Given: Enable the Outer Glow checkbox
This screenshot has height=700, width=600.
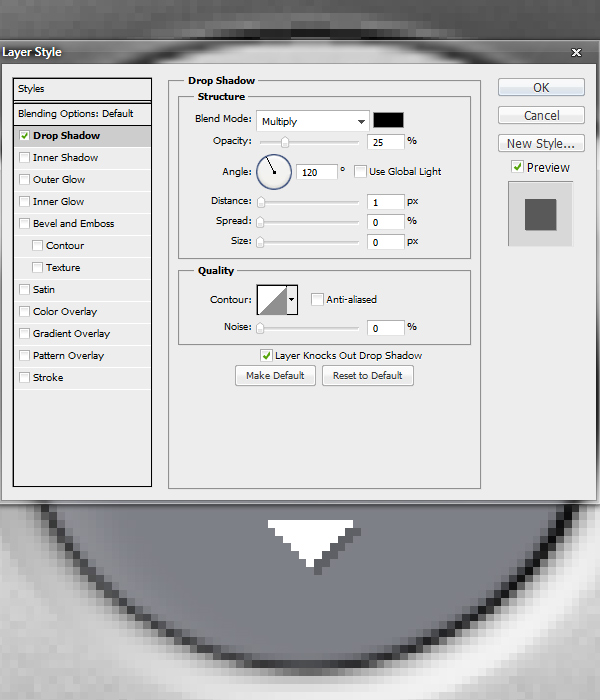Looking at the screenshot, I should 24,179.
